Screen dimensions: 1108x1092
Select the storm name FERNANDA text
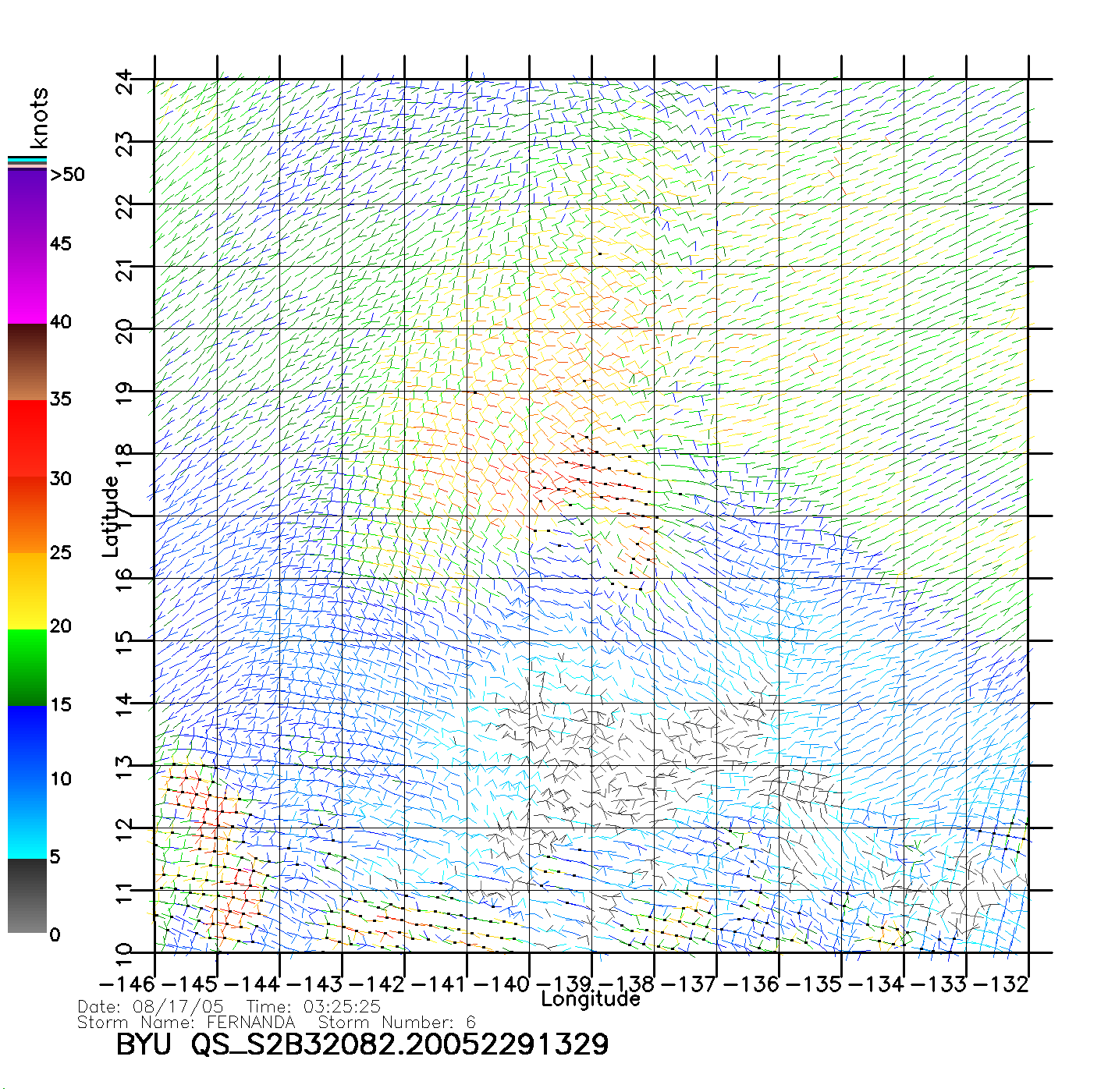click(x=250, y=1023)
